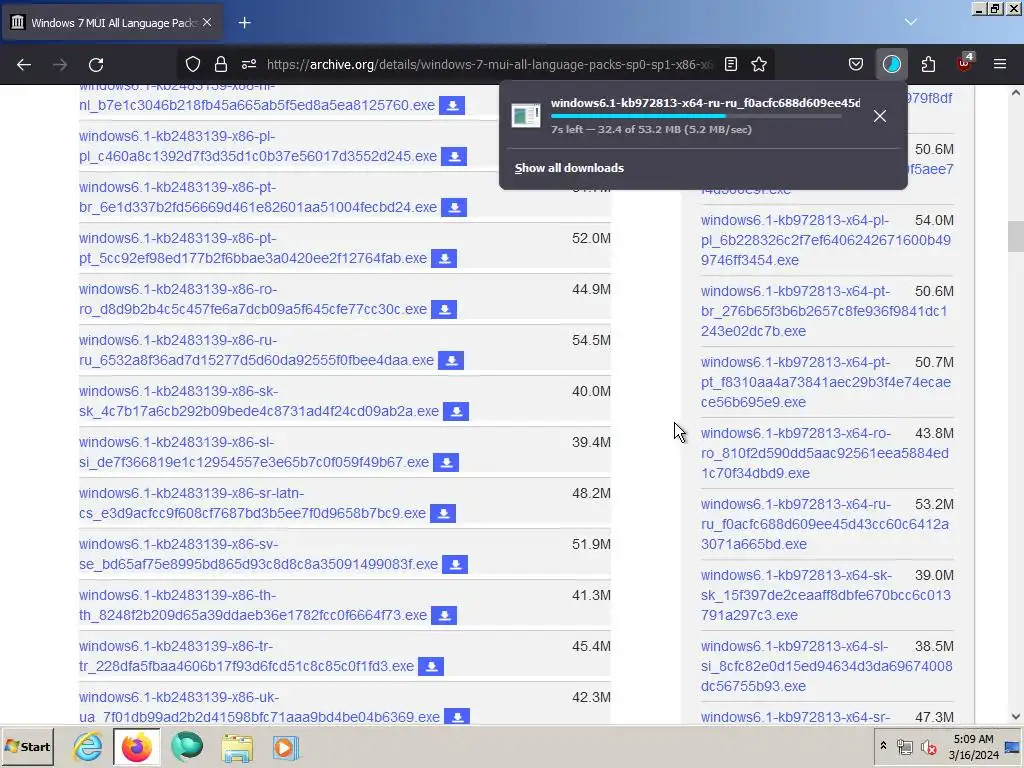Open the Windows Start menu
The width and height of the screenshot is (1024, 768).
pos(28,746)
